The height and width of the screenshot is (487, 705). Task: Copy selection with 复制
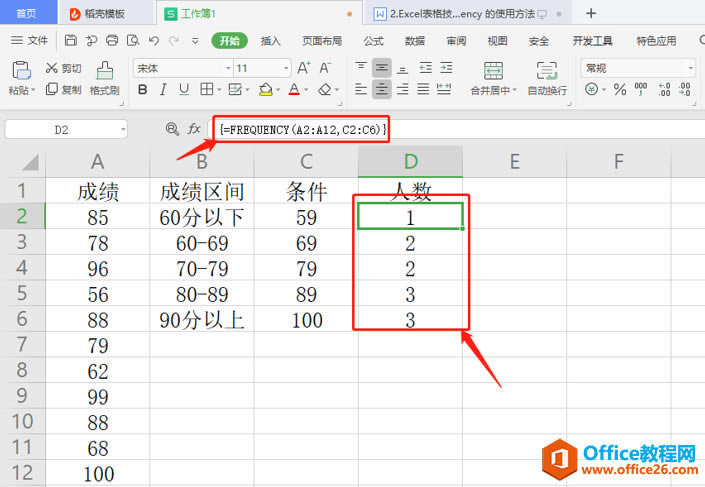click(63, 89)
